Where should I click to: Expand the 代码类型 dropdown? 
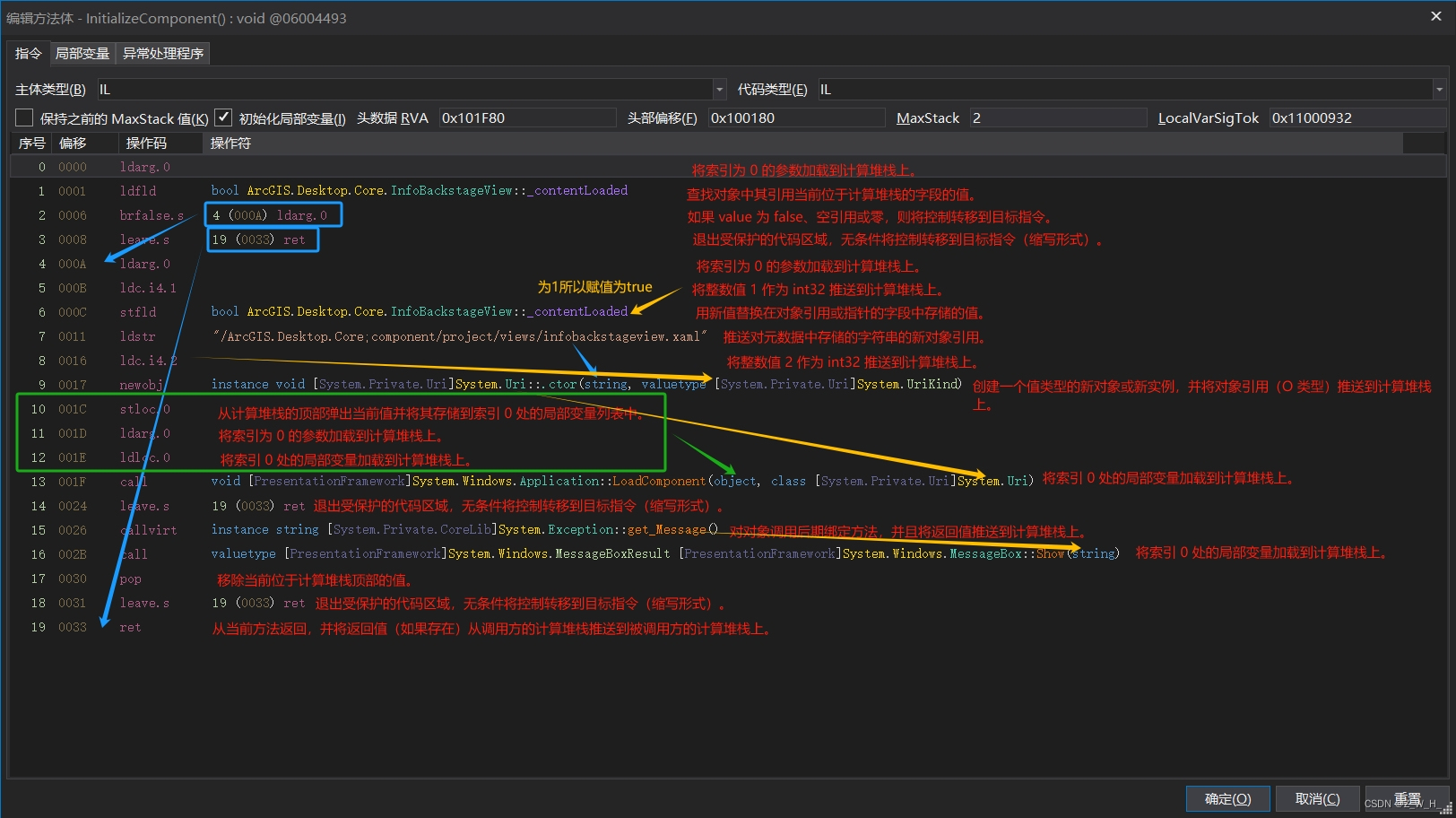[x=1439, y=89]
